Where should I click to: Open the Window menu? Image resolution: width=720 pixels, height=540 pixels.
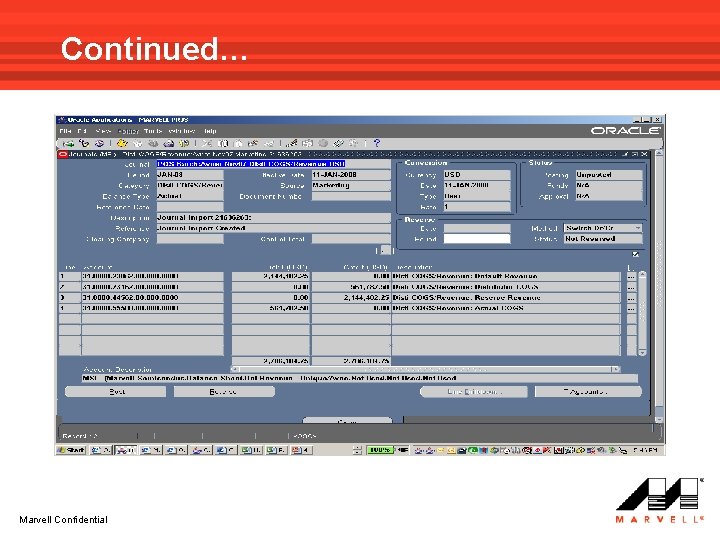[182, 131]
